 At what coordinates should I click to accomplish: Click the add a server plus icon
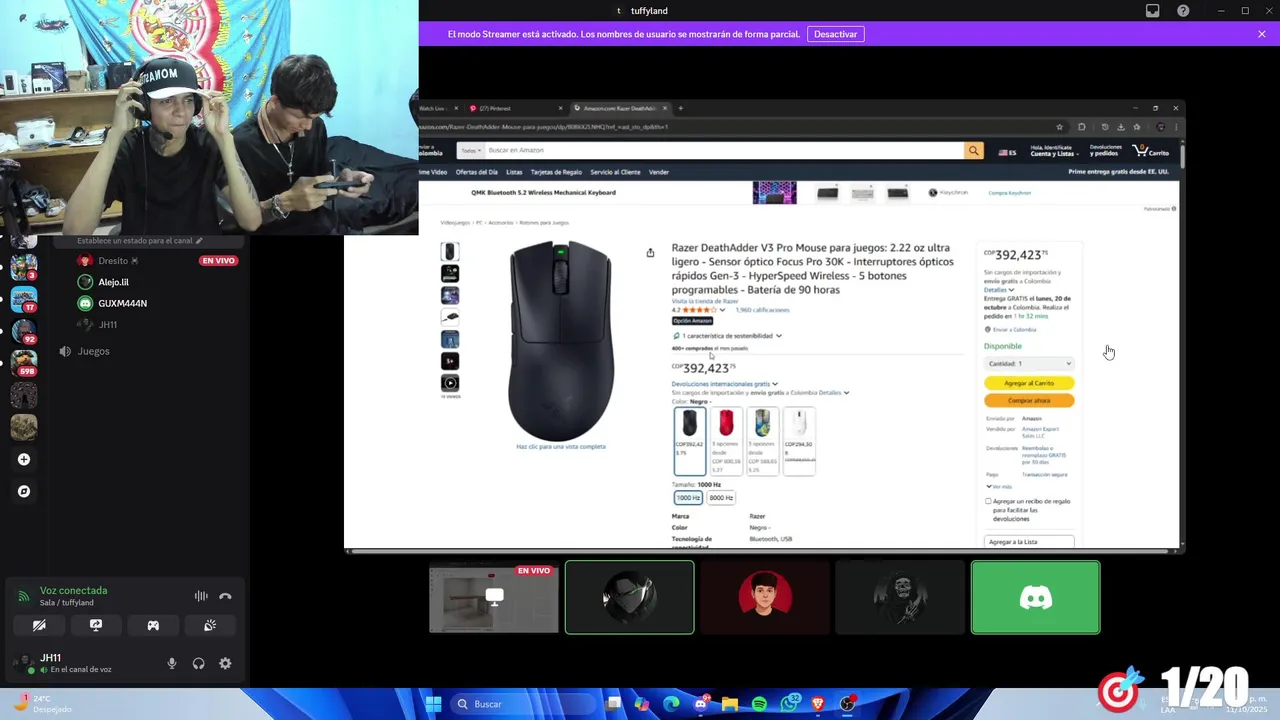point(24,459)
